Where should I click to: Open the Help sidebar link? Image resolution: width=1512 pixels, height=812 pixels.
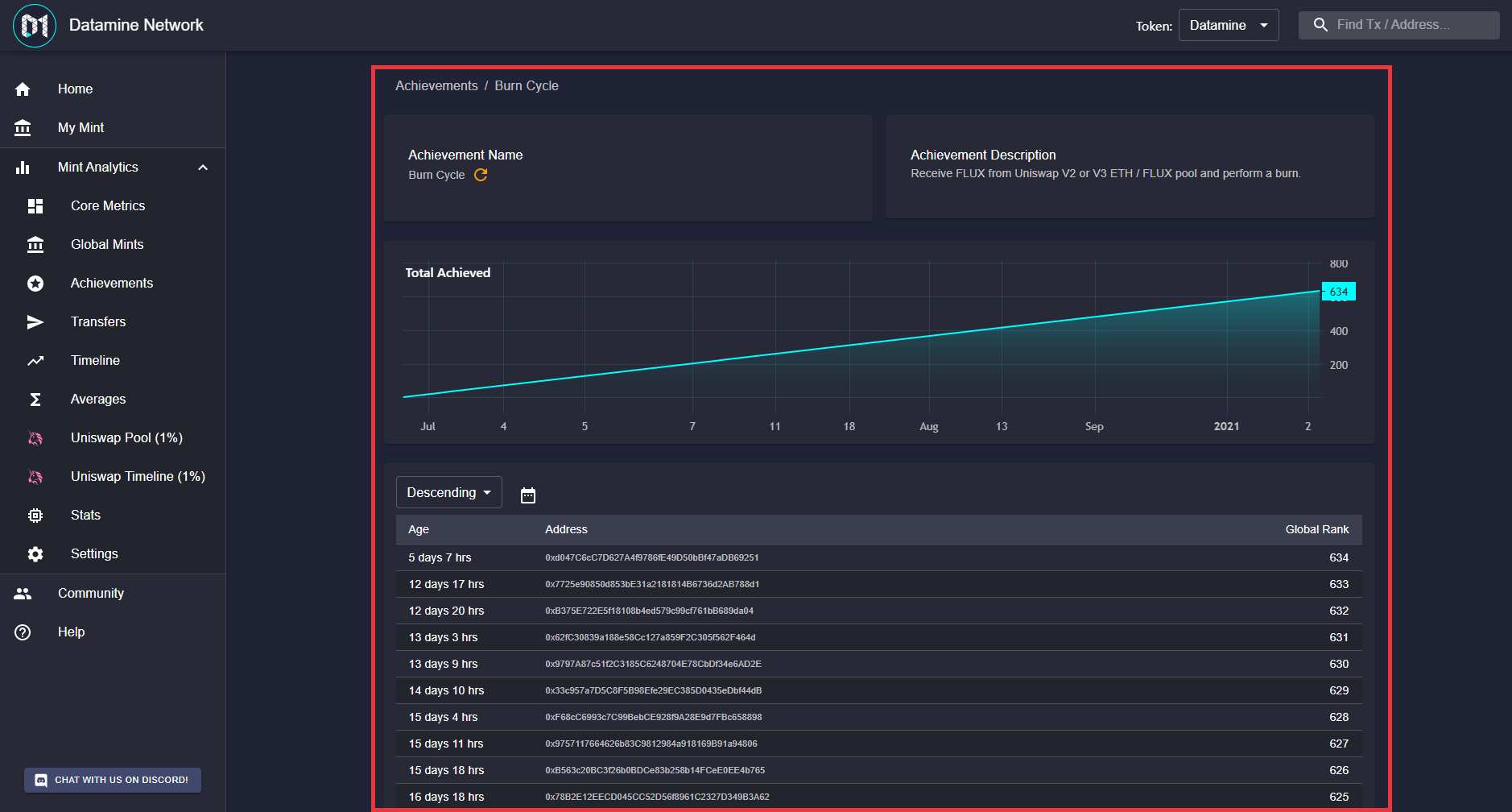coord(113,632)
